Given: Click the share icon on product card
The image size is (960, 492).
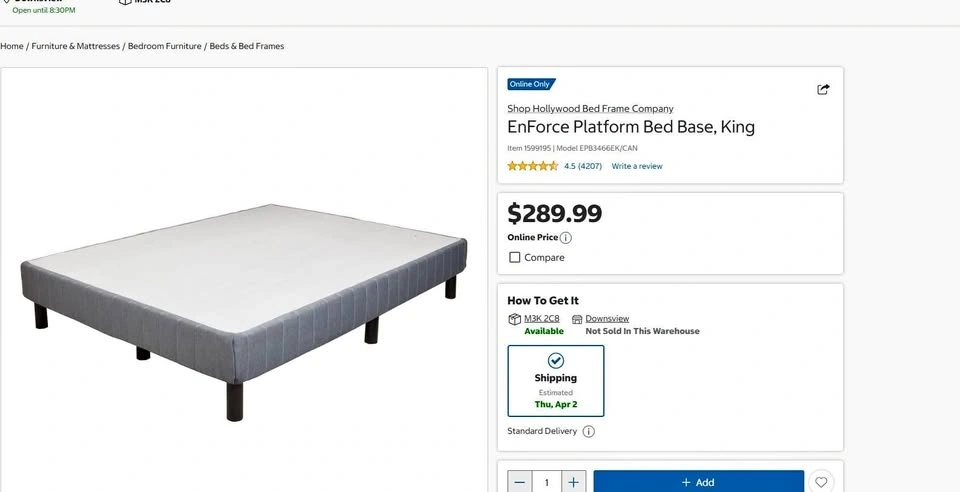Looking at the screenshot, I should coord(823,89).
